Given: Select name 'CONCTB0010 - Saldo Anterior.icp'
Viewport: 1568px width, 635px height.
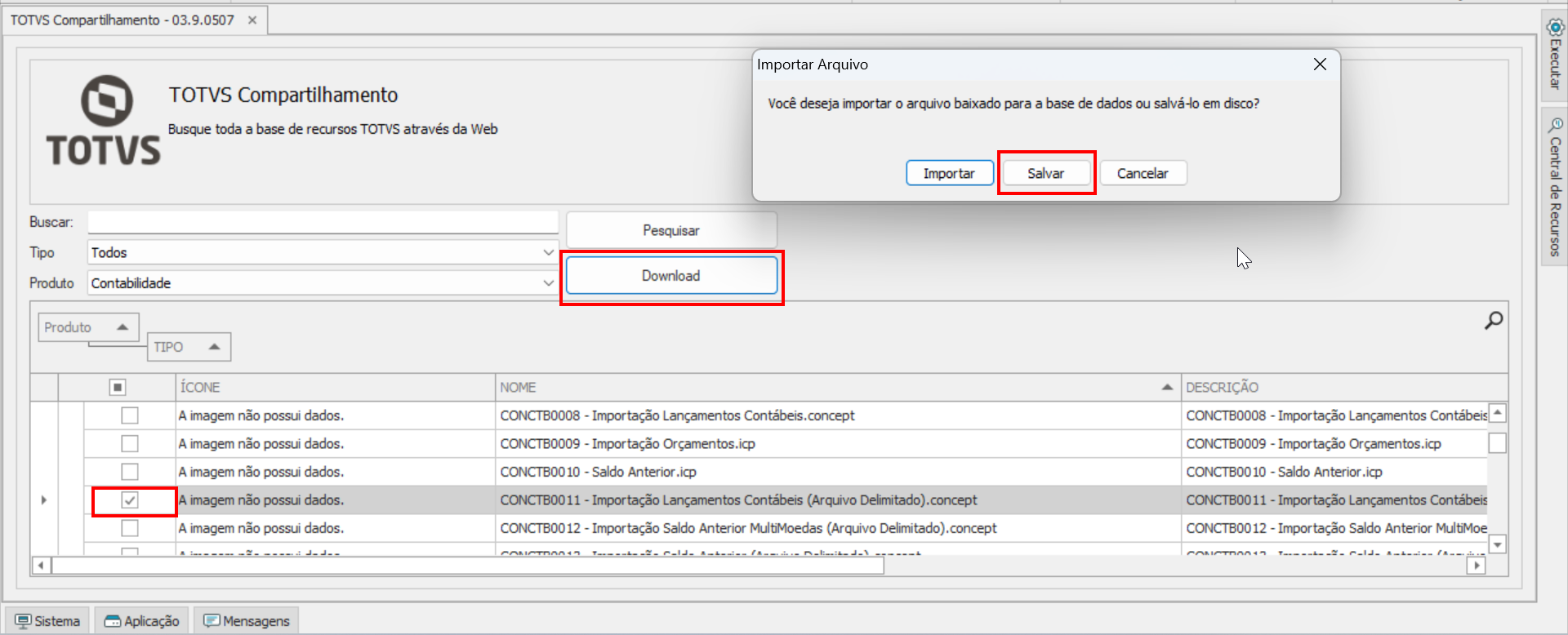Looking at the screenshot, I should pos(598,472).
